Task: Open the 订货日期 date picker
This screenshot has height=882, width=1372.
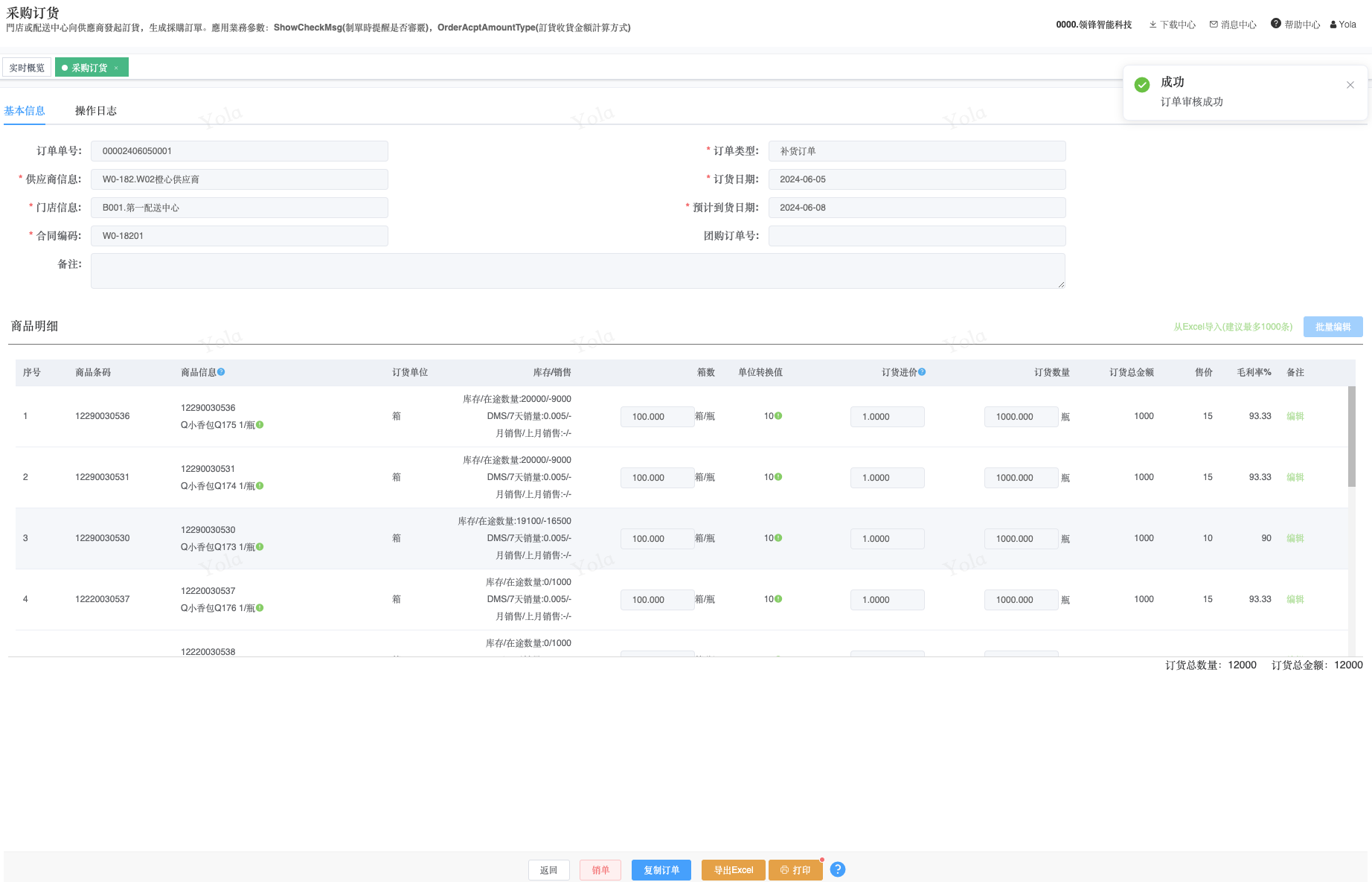Action: 917,179
